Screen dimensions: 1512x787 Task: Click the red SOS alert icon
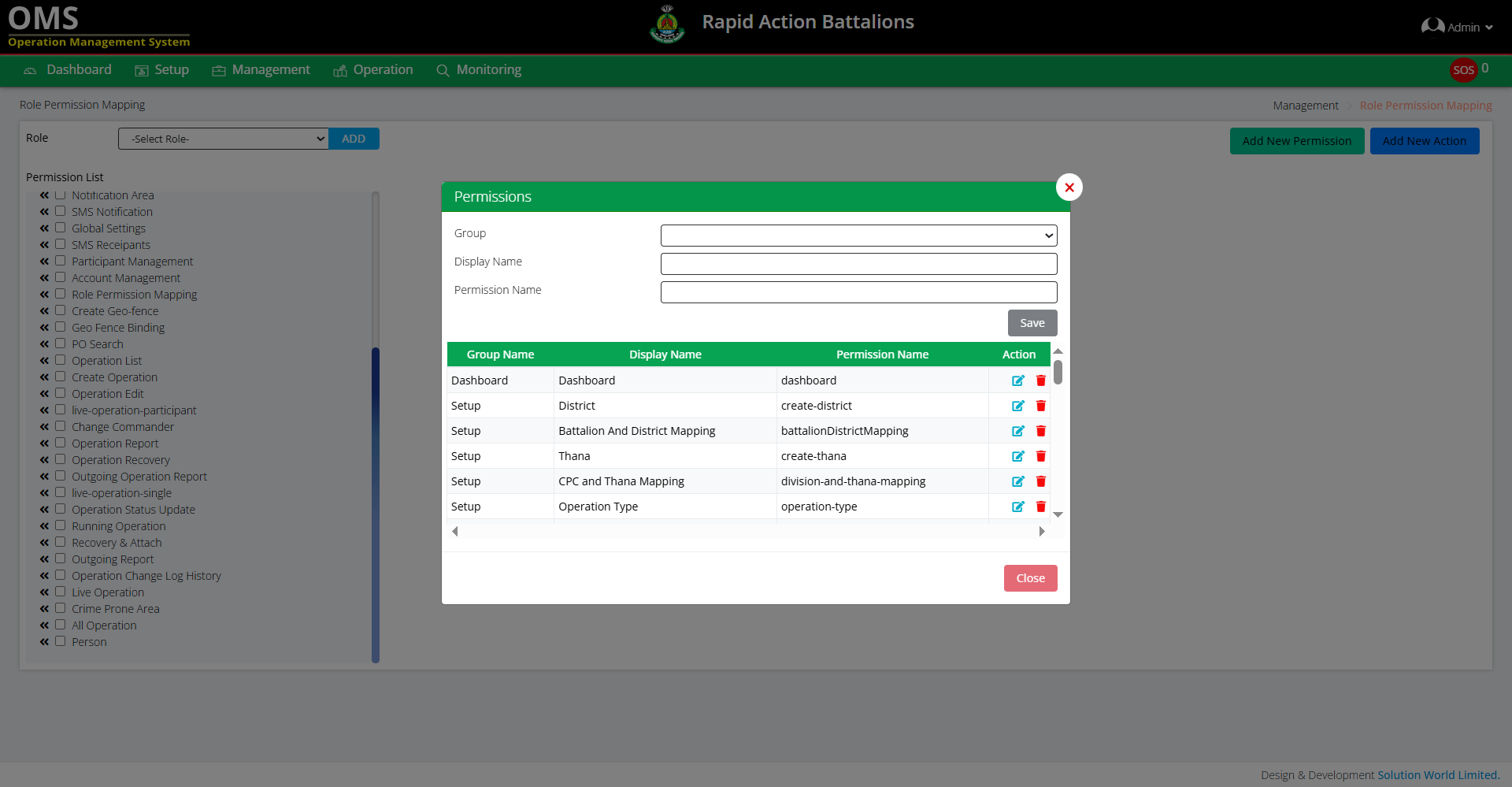coord(1462,70)
